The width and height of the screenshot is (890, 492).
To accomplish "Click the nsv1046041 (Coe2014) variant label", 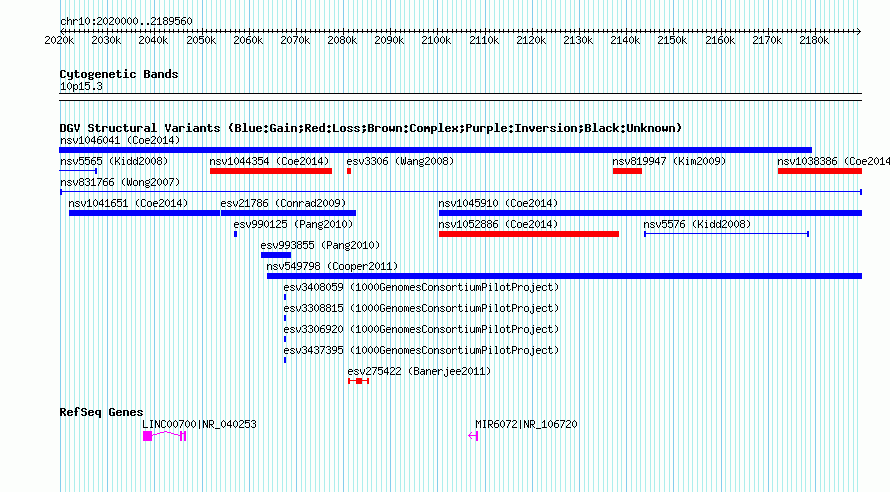I will (120, 140).
